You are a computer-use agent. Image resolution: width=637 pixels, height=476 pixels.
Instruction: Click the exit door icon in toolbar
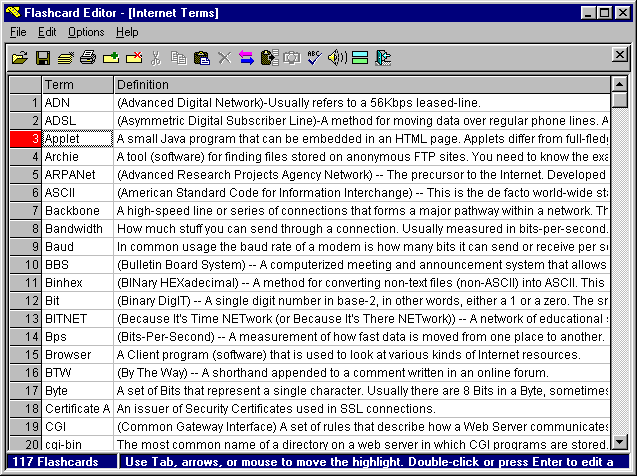point(382,58)
